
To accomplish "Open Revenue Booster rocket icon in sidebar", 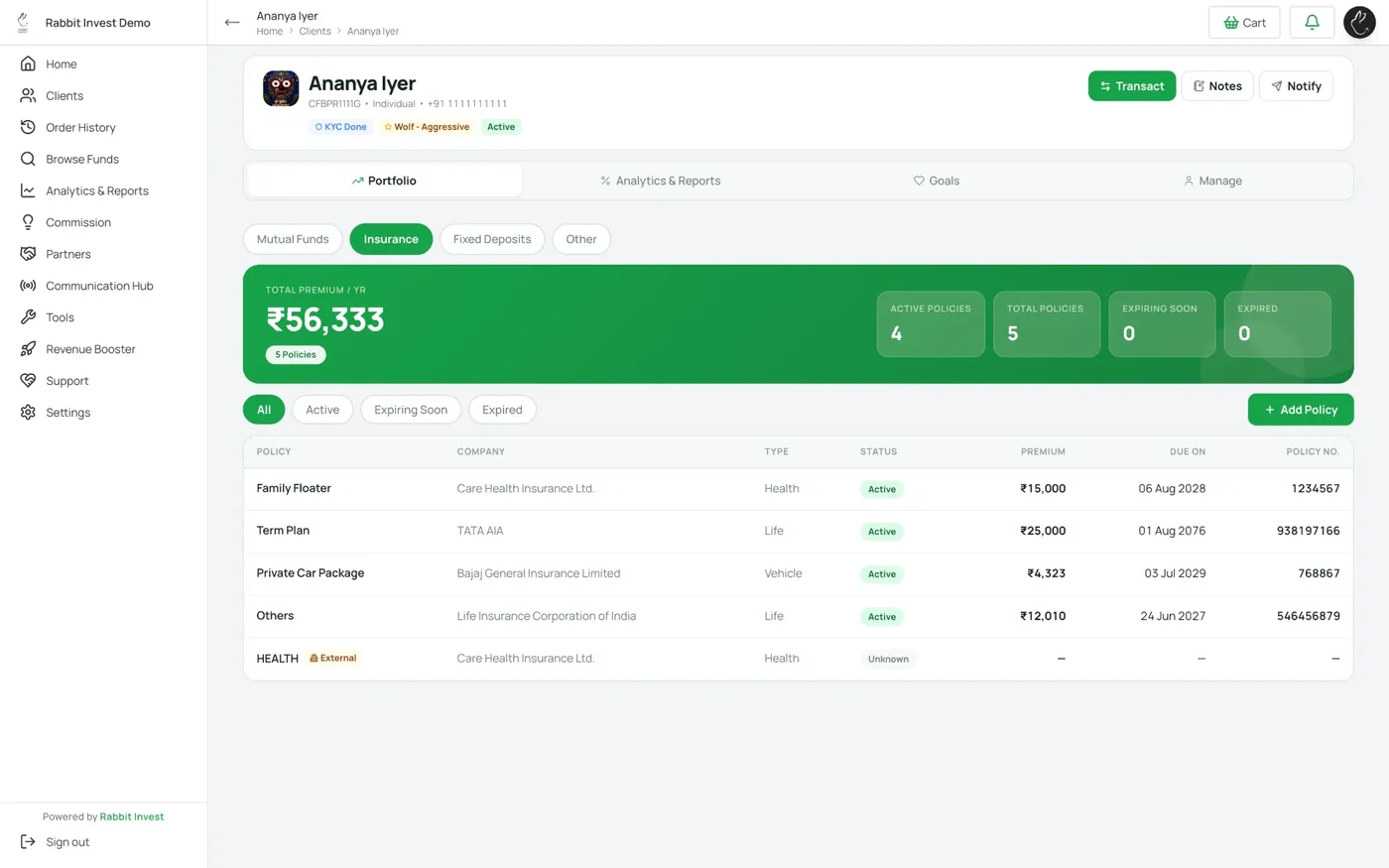I will [28, 349].
